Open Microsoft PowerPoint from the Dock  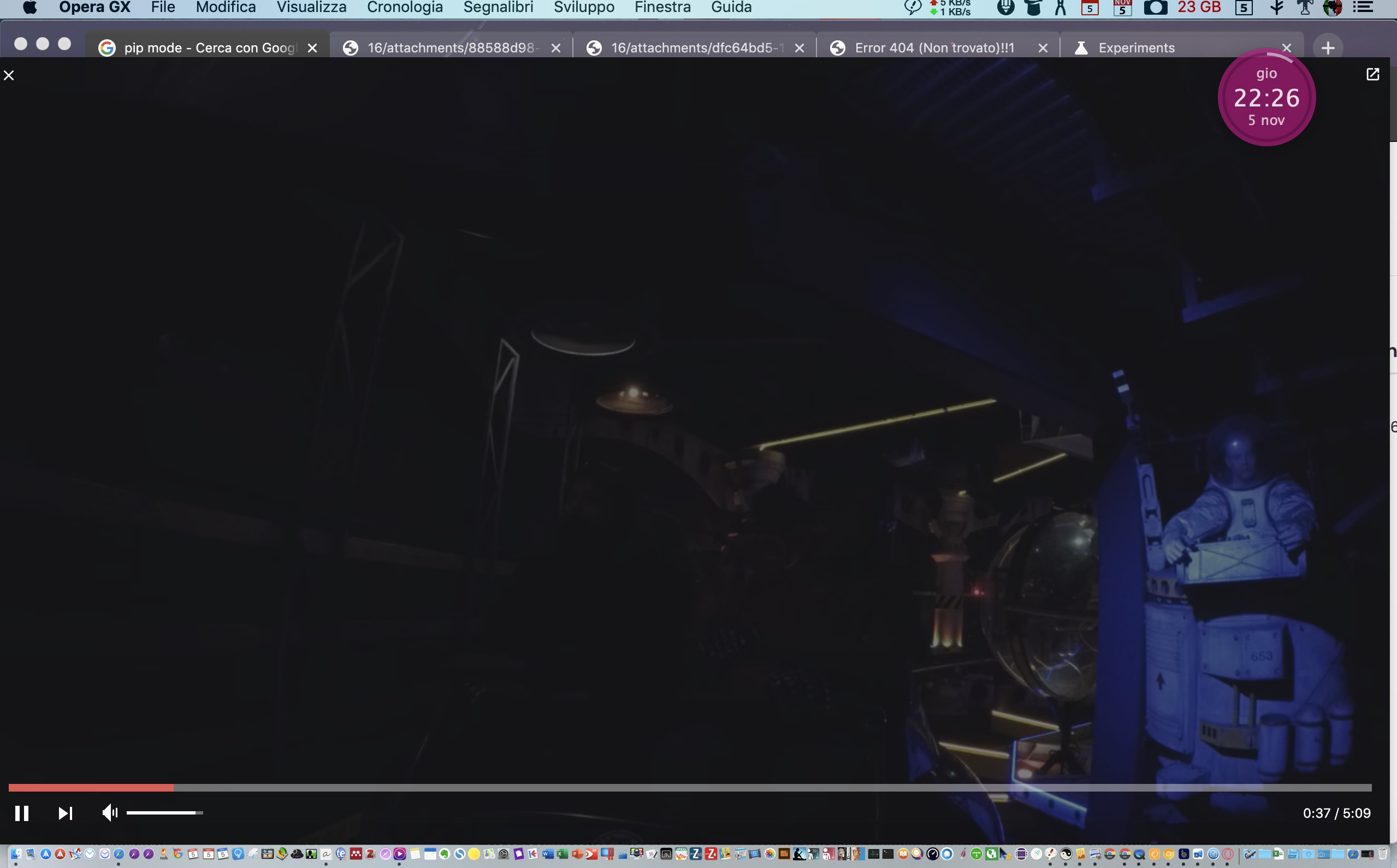(577, 854)
